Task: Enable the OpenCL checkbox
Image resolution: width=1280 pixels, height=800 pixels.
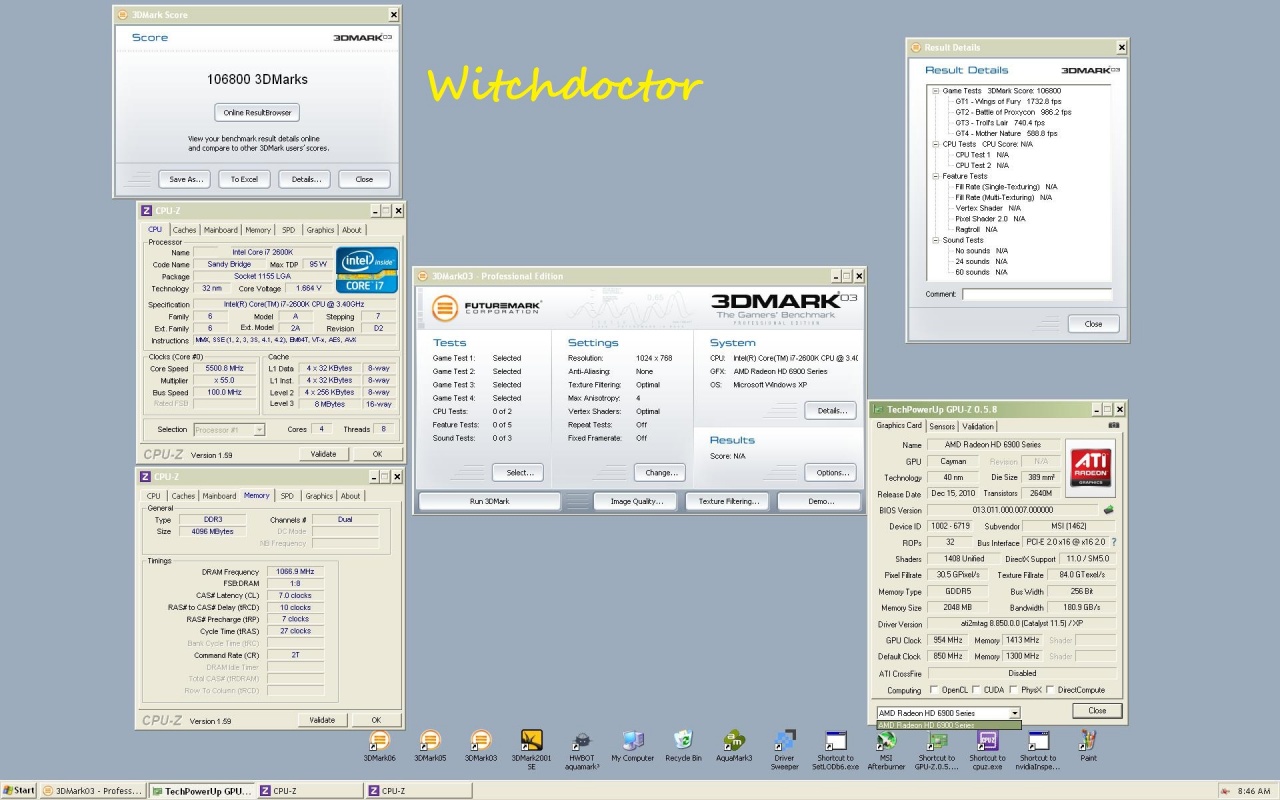Action: pyautogui.click(x=934, y=690)
